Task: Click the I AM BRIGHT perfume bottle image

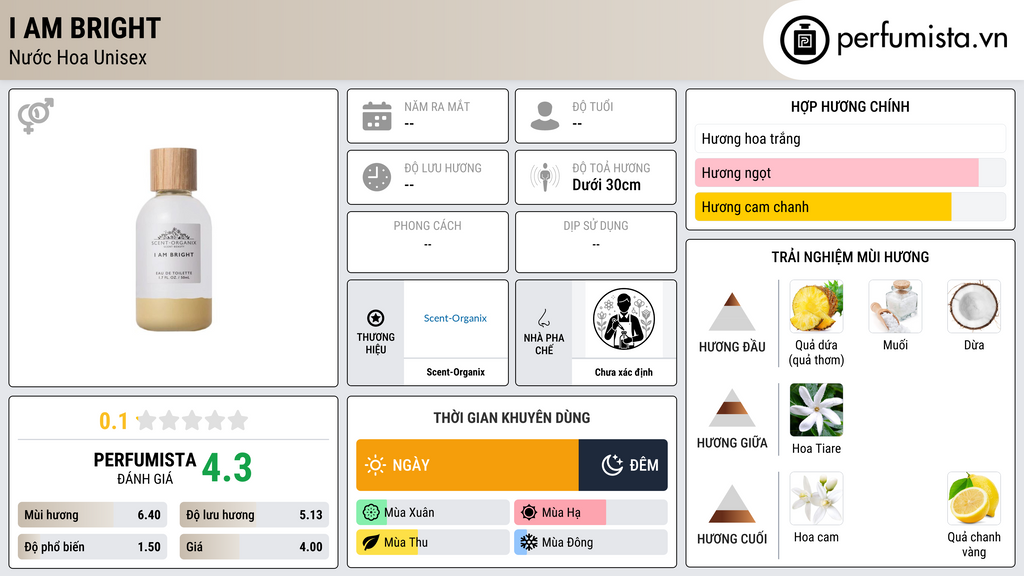Action: (x=174, y=239)
